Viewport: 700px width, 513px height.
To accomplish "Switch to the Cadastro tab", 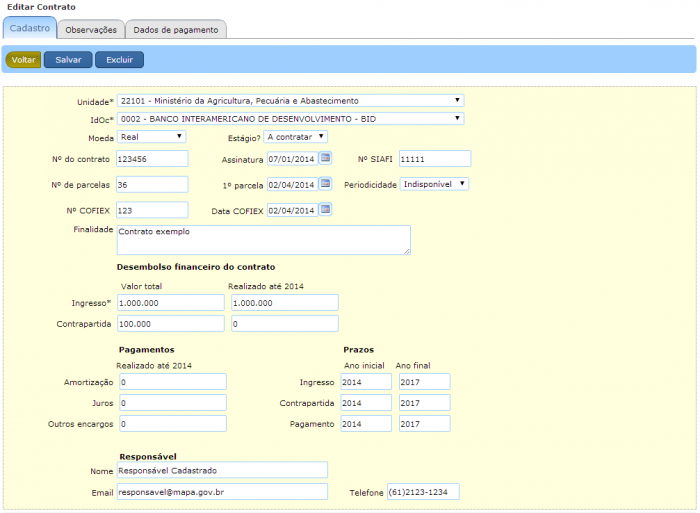I will 30,28.
